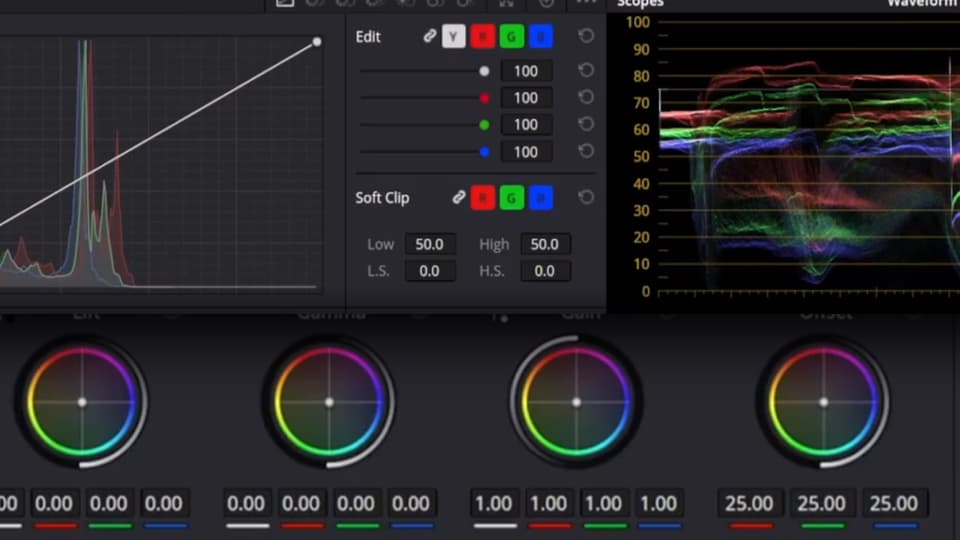Select the blue intensity 100 value field

coord(526,152)
